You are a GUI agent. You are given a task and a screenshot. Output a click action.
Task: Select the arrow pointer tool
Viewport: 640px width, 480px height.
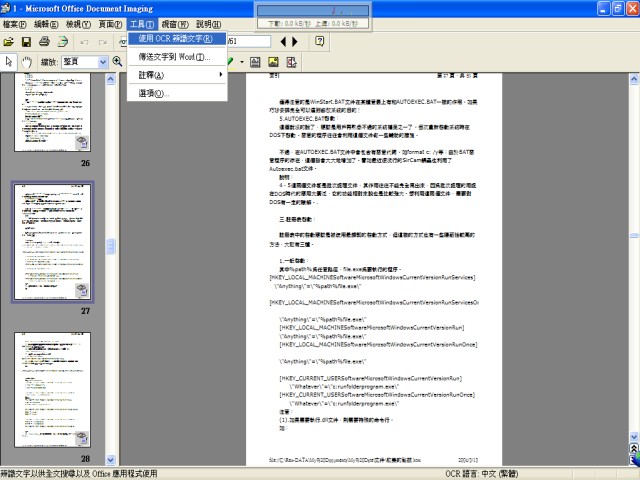[x=9, y=62]
